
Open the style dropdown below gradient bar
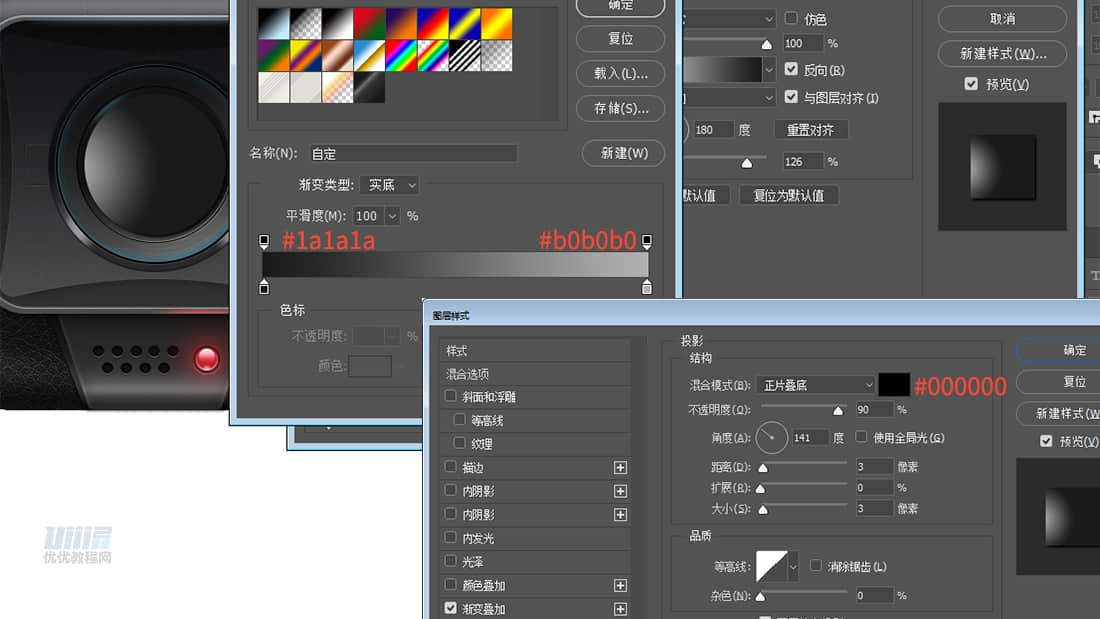point(770,98)
